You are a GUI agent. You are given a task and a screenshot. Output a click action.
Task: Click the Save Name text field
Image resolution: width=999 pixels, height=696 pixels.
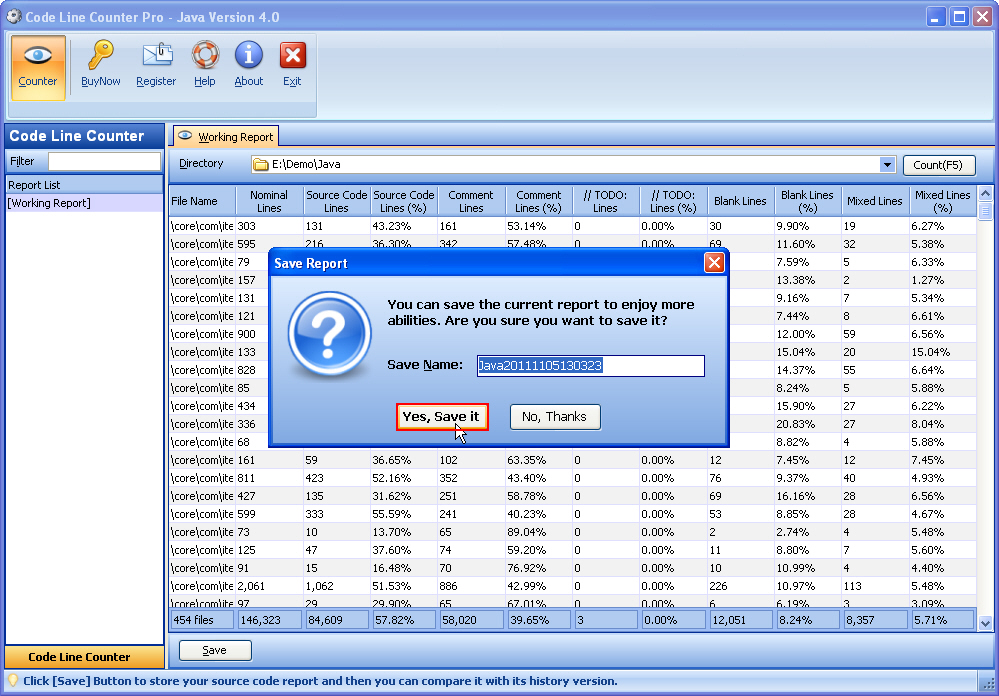(591, 365)
